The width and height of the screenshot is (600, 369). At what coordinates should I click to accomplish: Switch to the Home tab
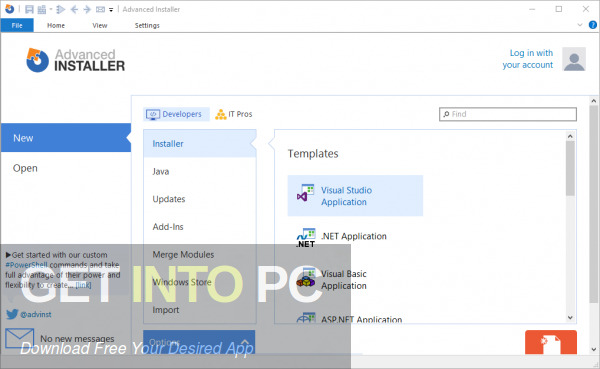[x=56, y=25]
